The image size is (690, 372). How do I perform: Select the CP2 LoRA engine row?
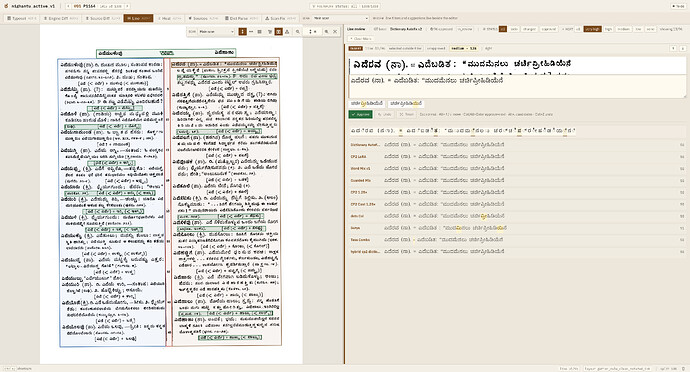(x=518, y=156)
